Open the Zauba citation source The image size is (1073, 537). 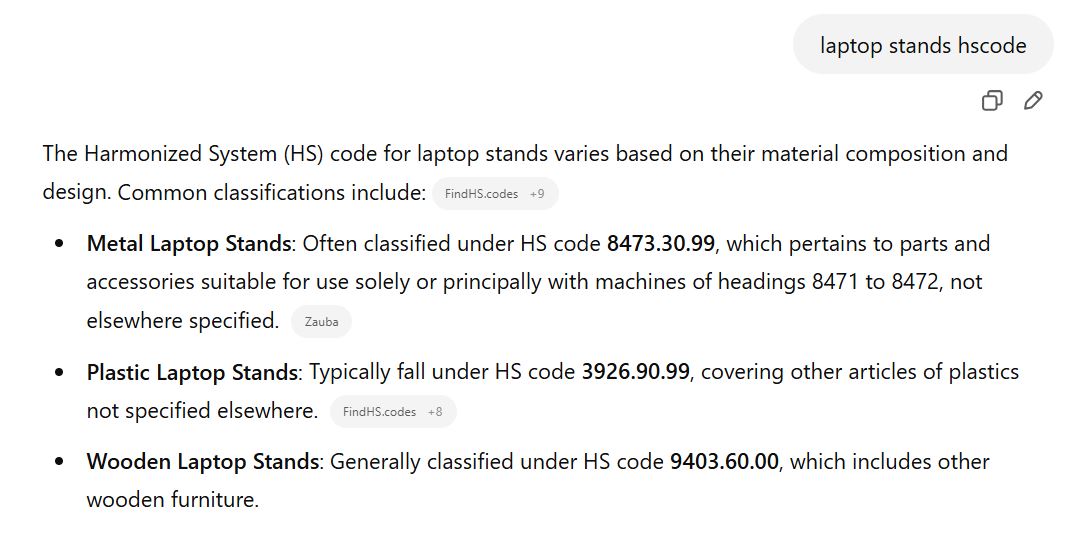click(x=321, y=322)
